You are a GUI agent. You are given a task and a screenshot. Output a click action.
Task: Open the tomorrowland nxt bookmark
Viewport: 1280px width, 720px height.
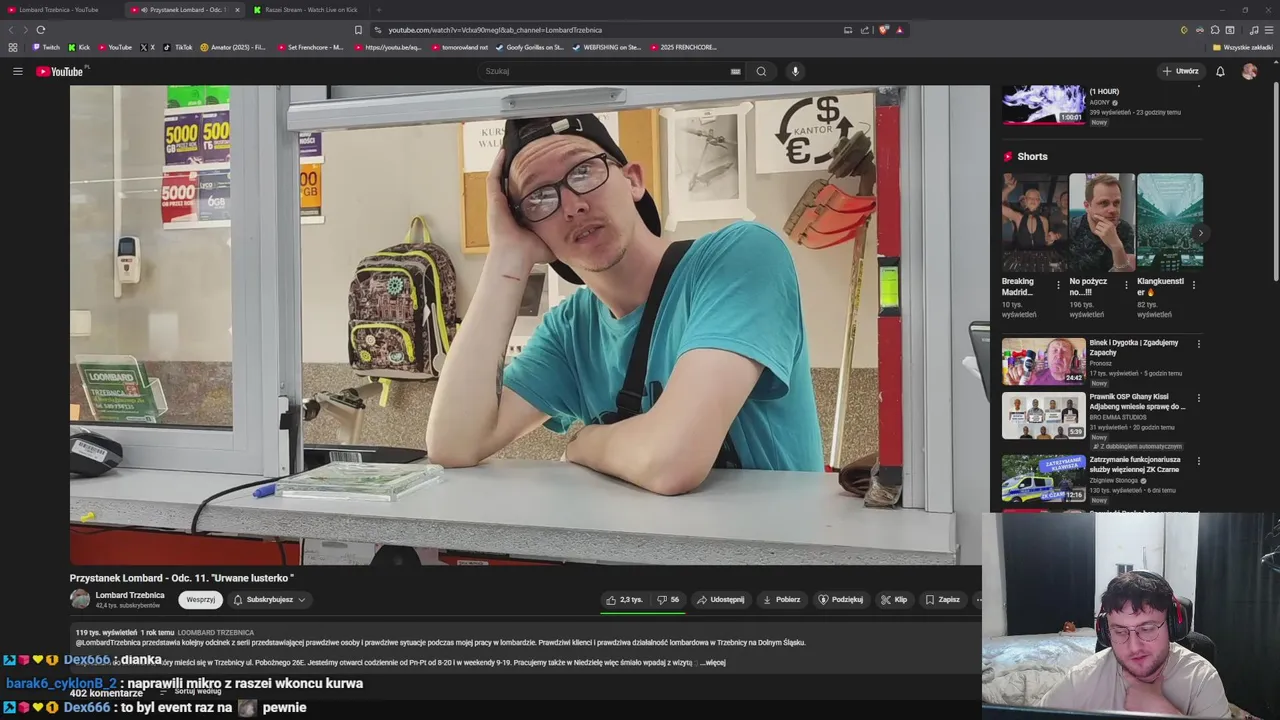pyautogui.click(x=460, y=47)
